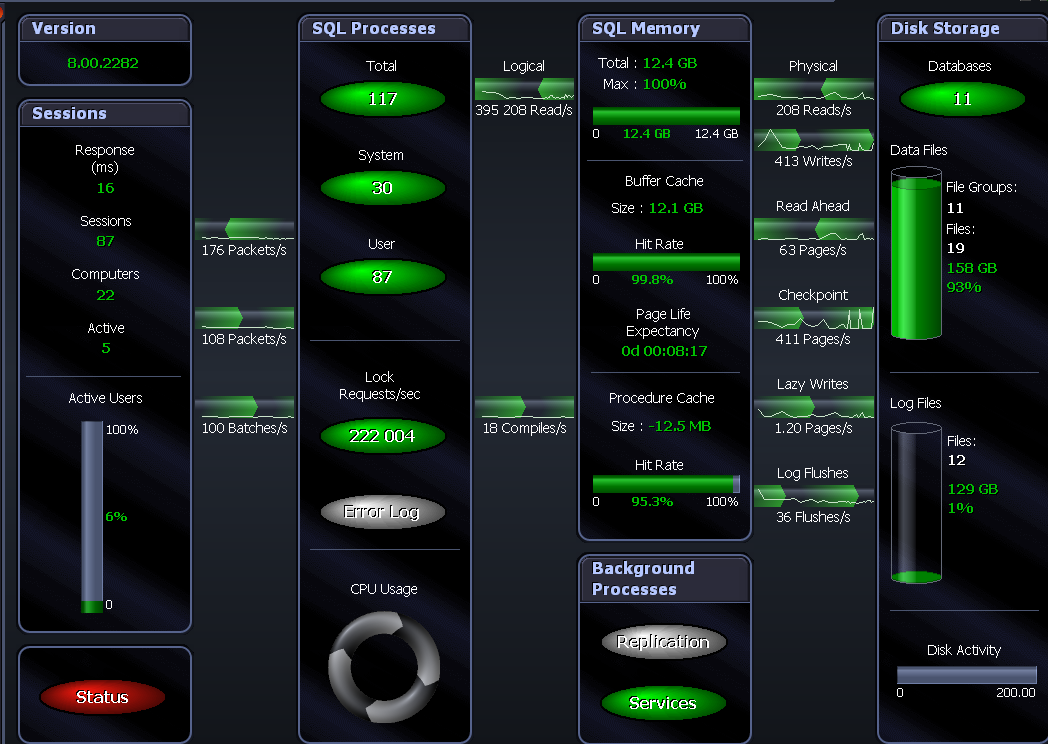Open the Databases 11 indicator
The width and height of the screenshot is (1048, 744).
point(962,99)
